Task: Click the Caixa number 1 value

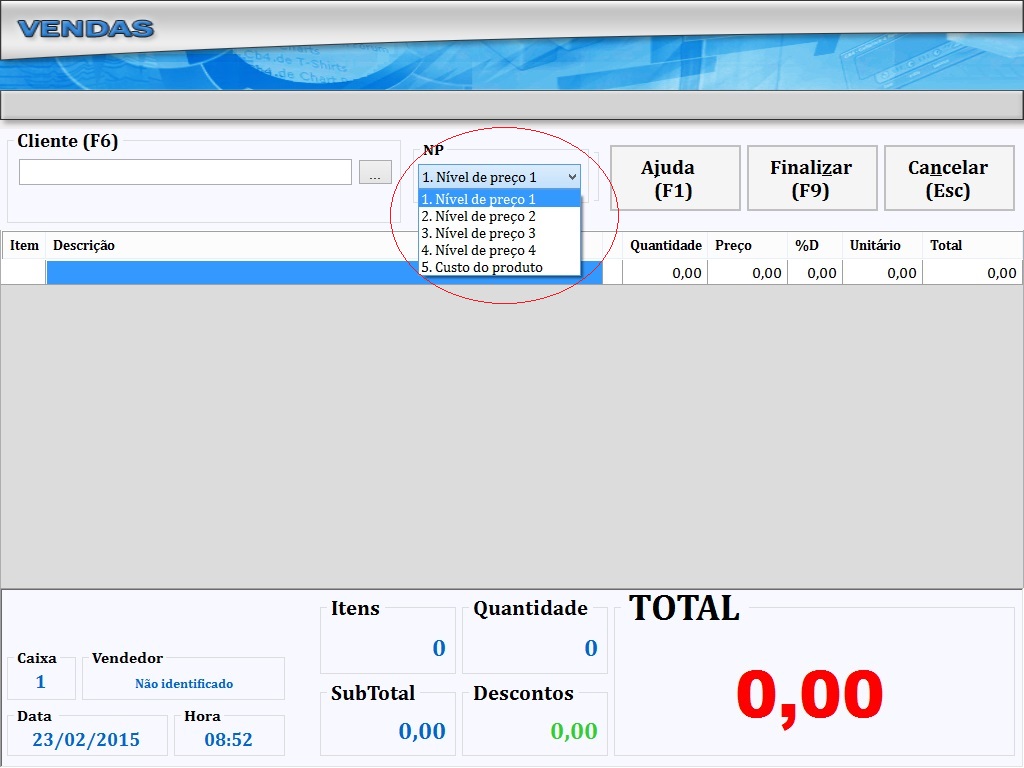Action: (40, 682)
